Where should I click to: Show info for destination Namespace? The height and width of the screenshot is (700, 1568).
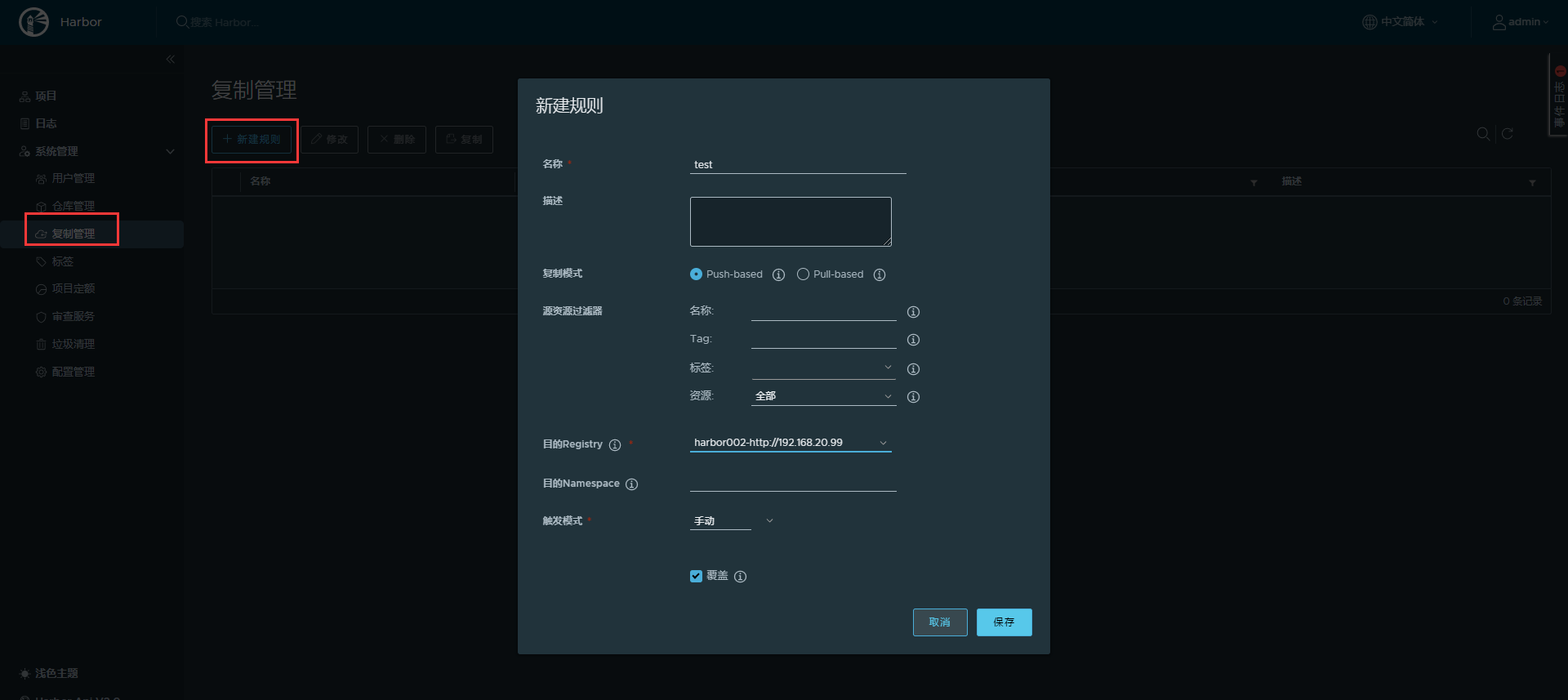[631, 484]
